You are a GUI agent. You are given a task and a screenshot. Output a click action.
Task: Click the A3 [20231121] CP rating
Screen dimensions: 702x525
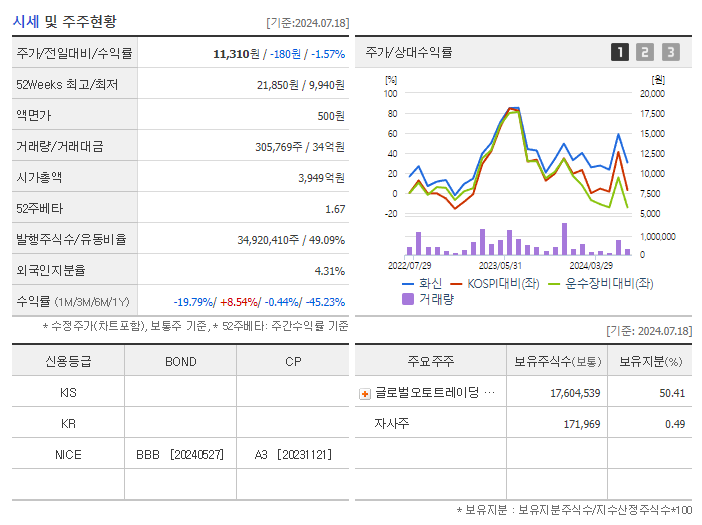293,455
